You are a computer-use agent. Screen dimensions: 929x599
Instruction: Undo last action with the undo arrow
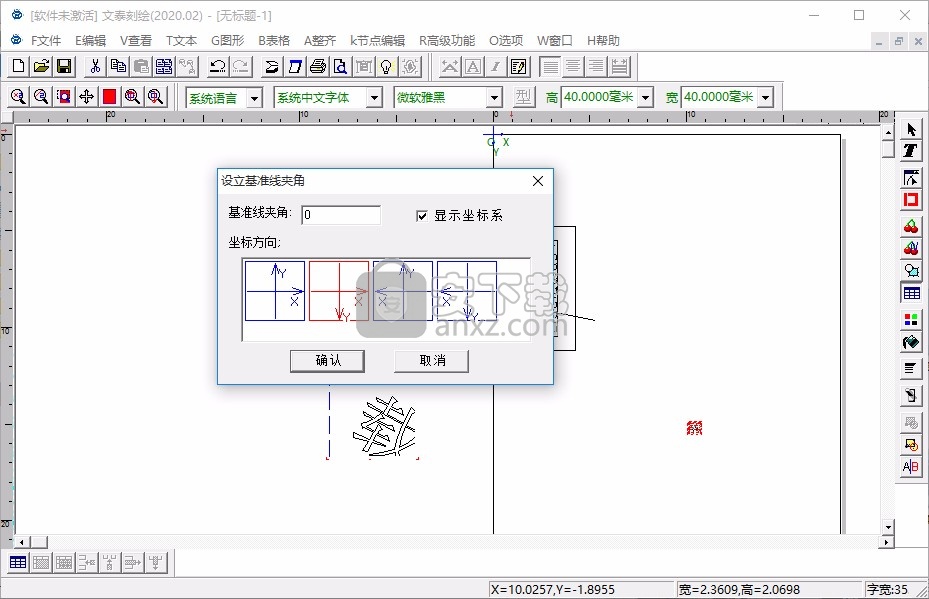[217, 66]
